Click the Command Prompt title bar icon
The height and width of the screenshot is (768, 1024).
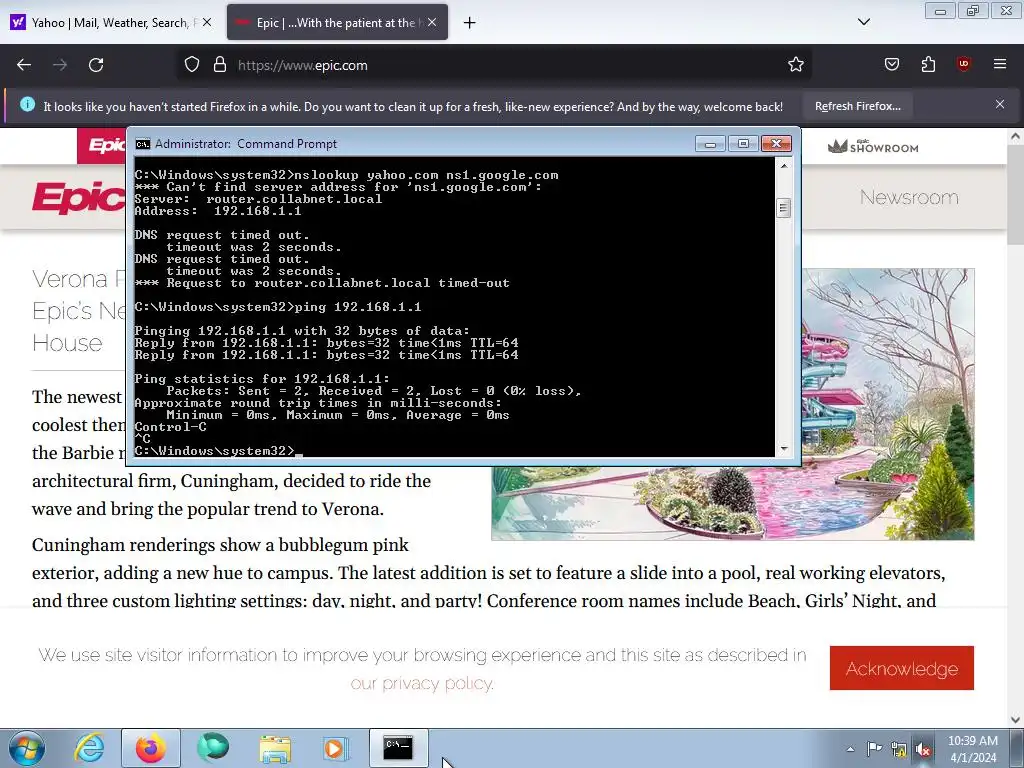tap(143, 144)
